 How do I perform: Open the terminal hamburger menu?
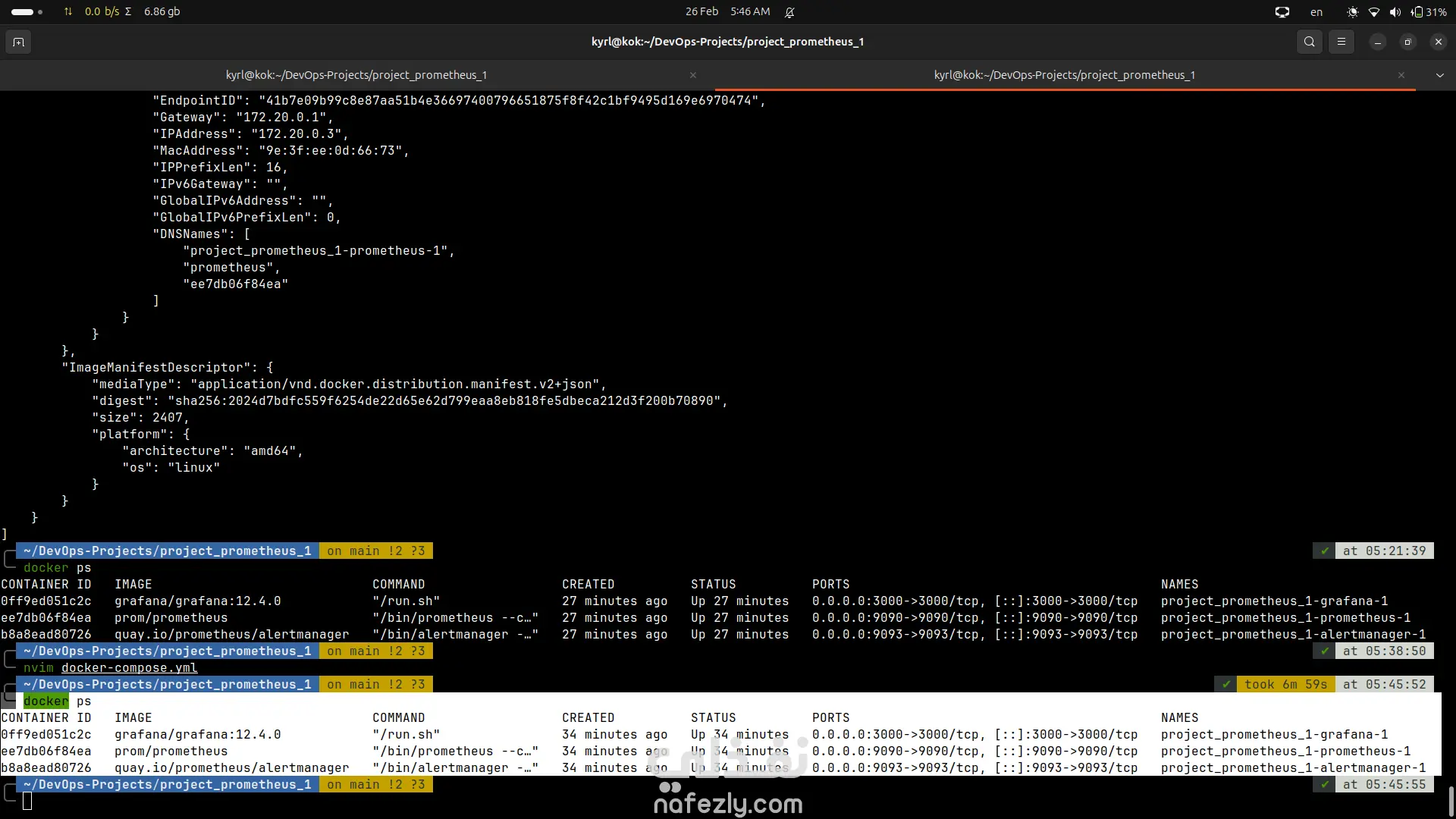(1341, 42)
